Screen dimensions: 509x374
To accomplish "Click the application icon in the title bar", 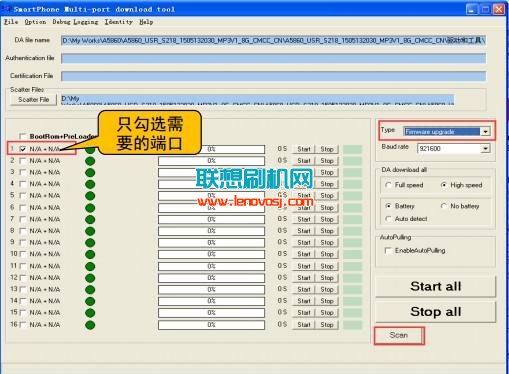I will [7, 9].
